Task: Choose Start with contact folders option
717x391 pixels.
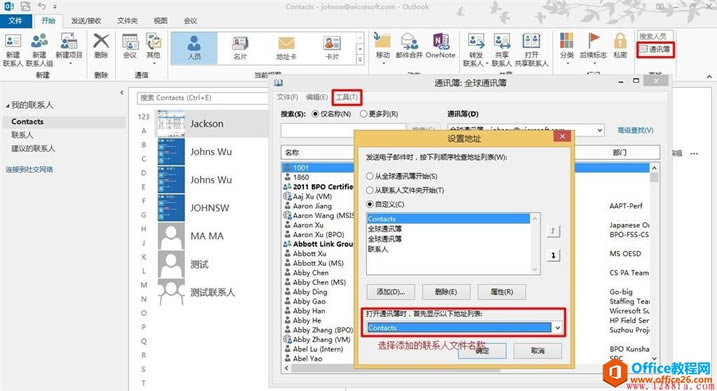Action: click(x=369, y=190)
